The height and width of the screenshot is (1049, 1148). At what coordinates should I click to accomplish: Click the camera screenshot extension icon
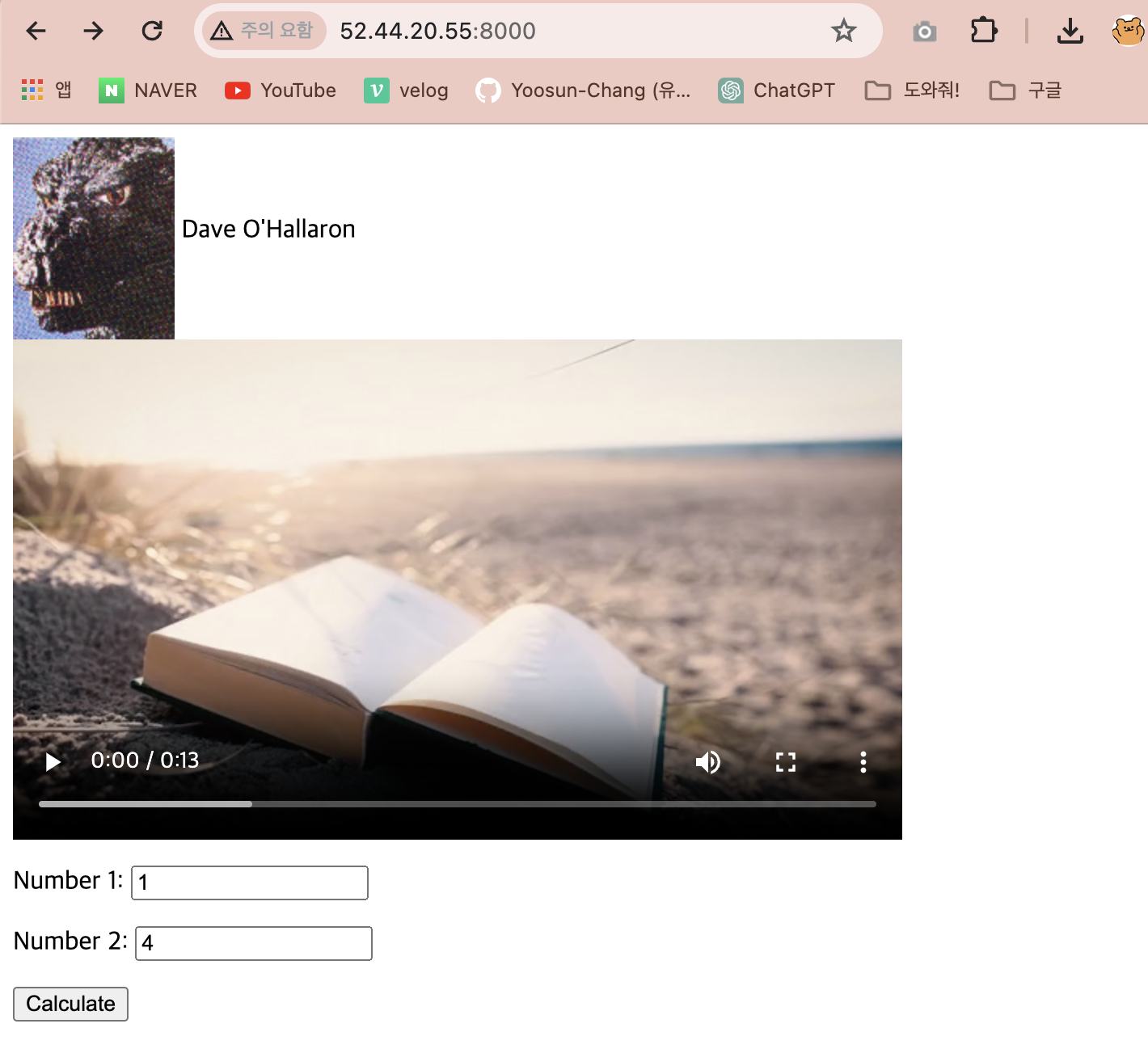(925, 32)
